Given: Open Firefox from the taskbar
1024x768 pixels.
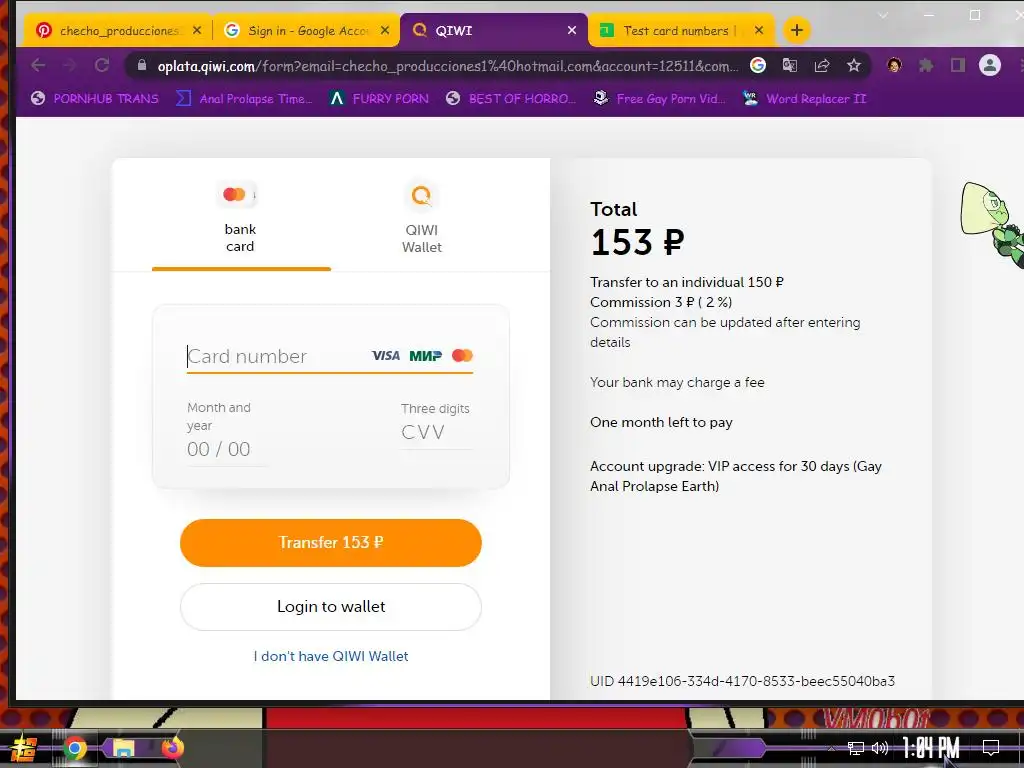Looking at the screenshot, I should tap(172, 748).
